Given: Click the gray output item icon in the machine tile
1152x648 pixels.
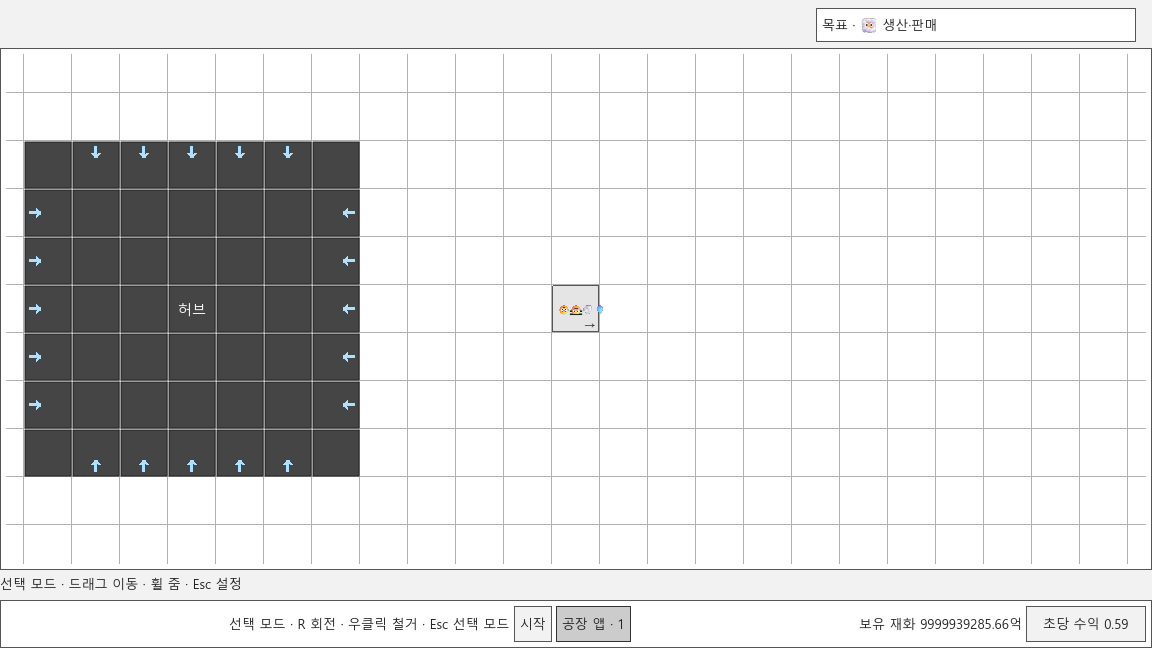Looking at the screenshot, I should [x=588, y=310].
